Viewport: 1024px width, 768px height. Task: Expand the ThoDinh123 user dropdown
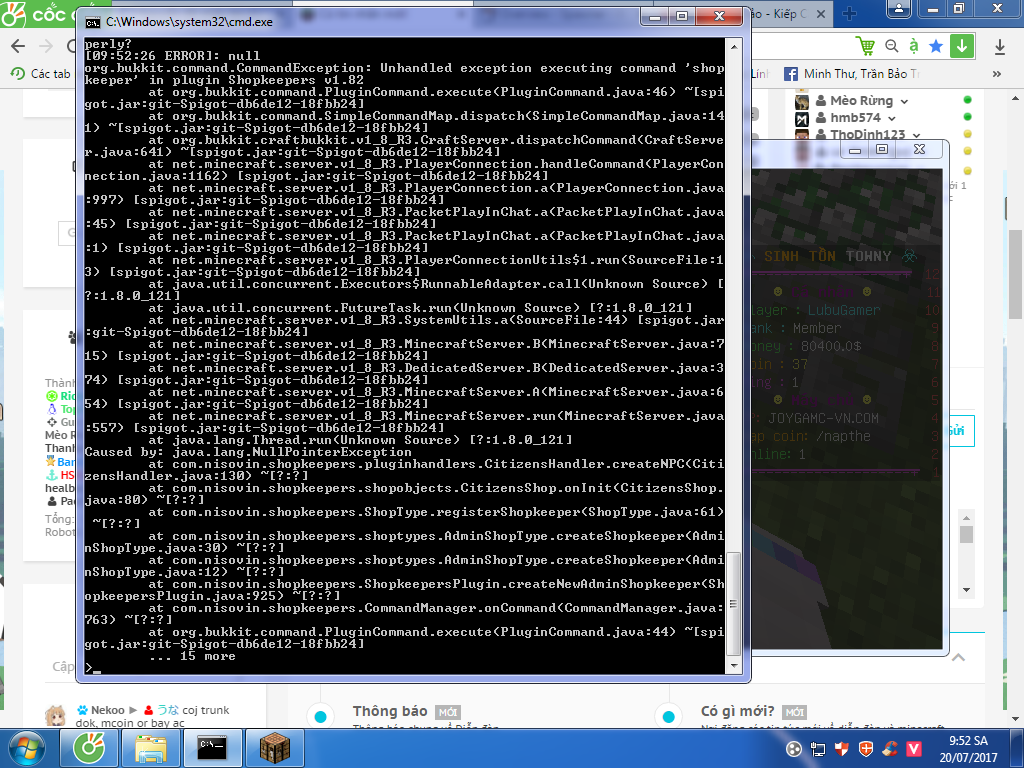coord(916,135)
